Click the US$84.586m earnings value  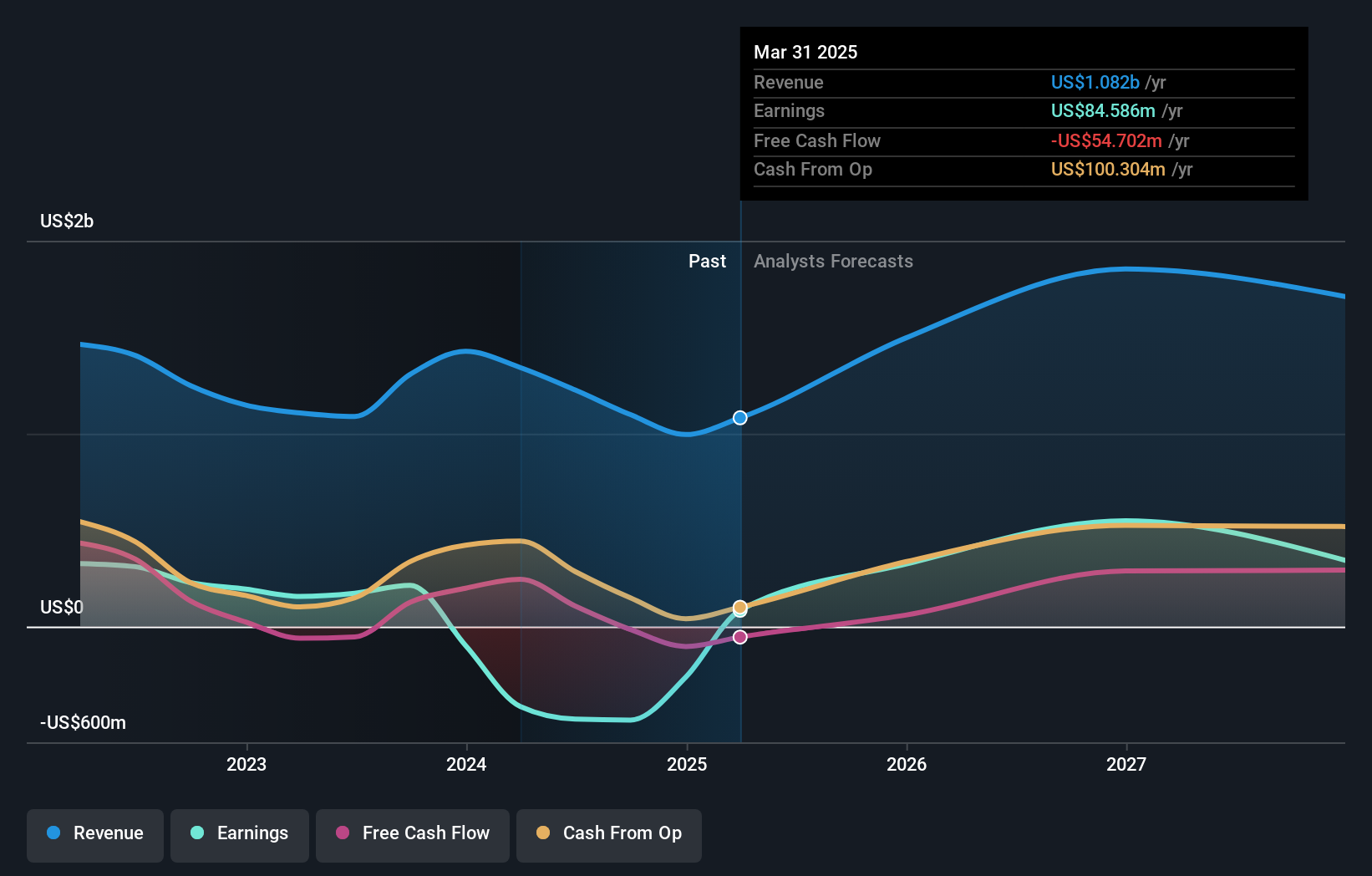[x=1103, y=111]
